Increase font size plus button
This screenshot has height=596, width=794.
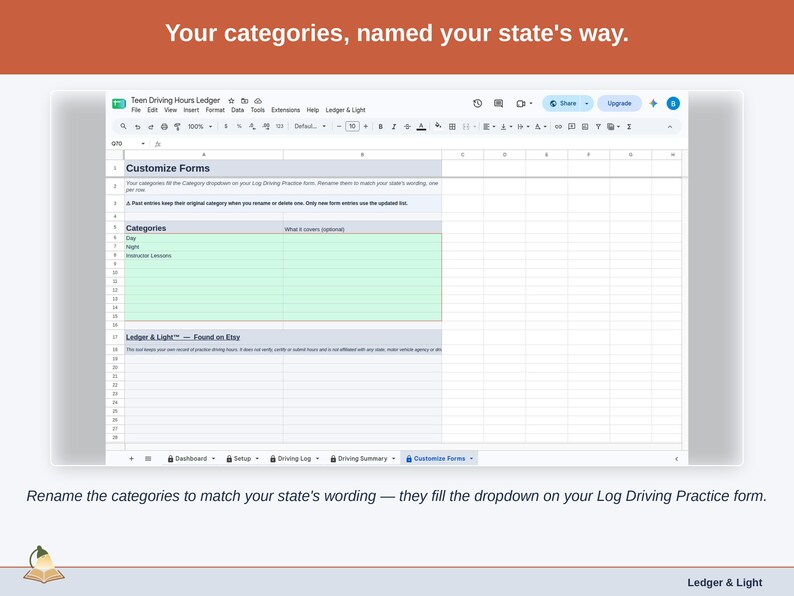pyautogui.click(x=366, y=127)
